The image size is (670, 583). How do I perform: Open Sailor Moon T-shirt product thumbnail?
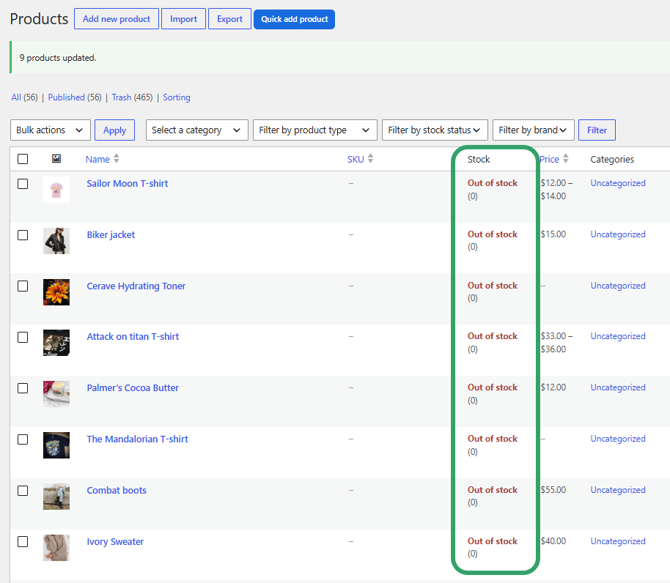click(x=56, y=190)
